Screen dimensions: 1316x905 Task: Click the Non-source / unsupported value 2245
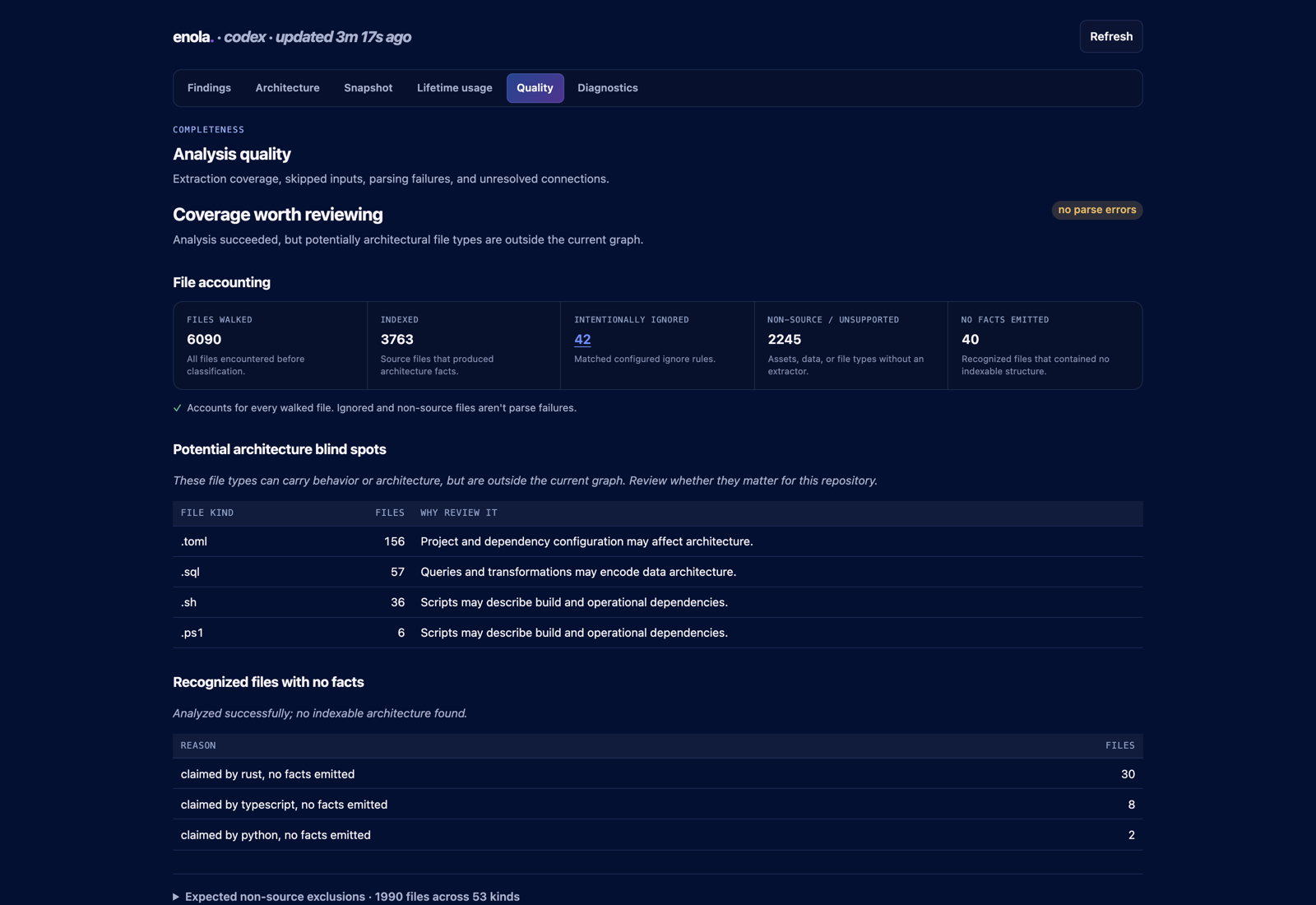coord(784,339)
